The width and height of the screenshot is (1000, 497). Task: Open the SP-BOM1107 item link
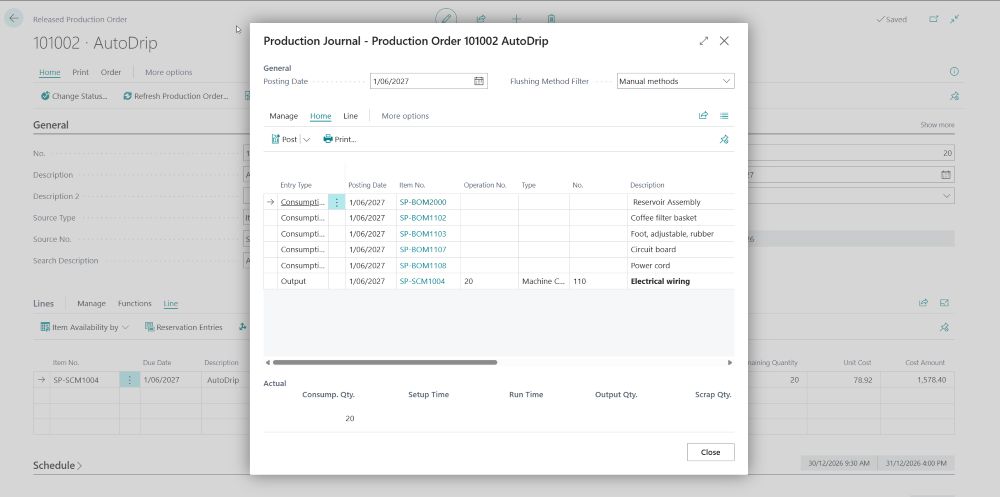click(423, 249)
